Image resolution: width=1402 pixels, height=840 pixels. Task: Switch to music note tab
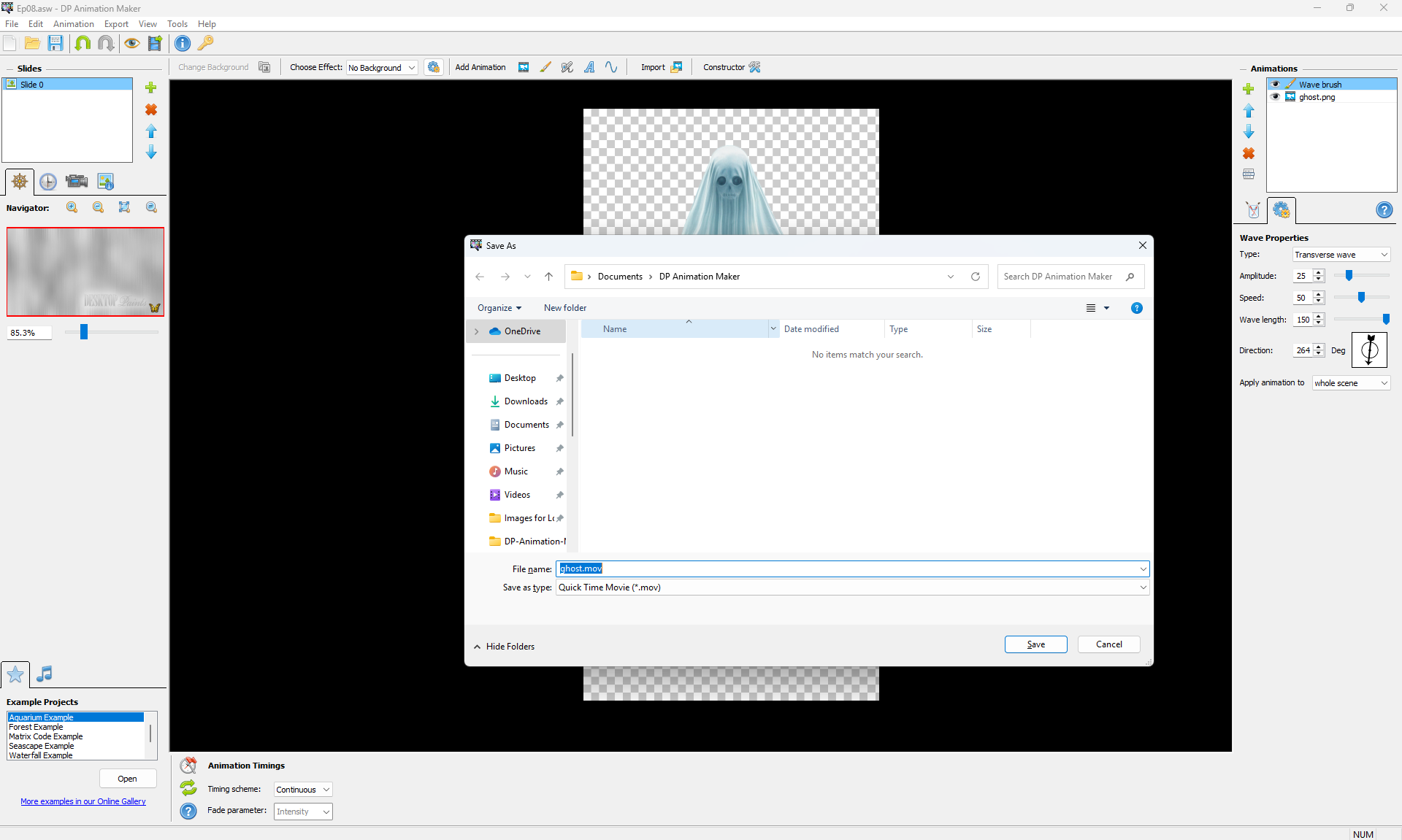click(44, 674)
